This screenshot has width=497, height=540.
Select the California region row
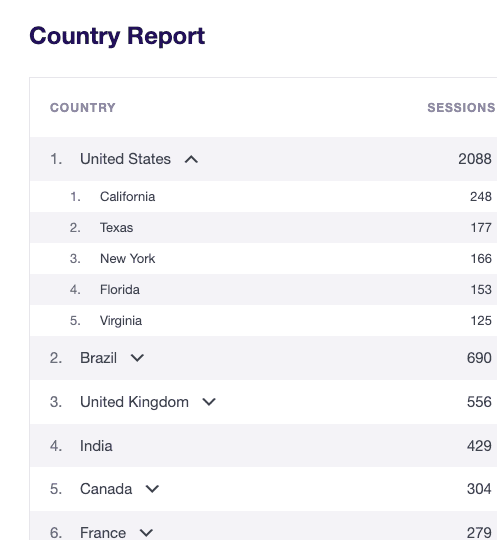263,197
